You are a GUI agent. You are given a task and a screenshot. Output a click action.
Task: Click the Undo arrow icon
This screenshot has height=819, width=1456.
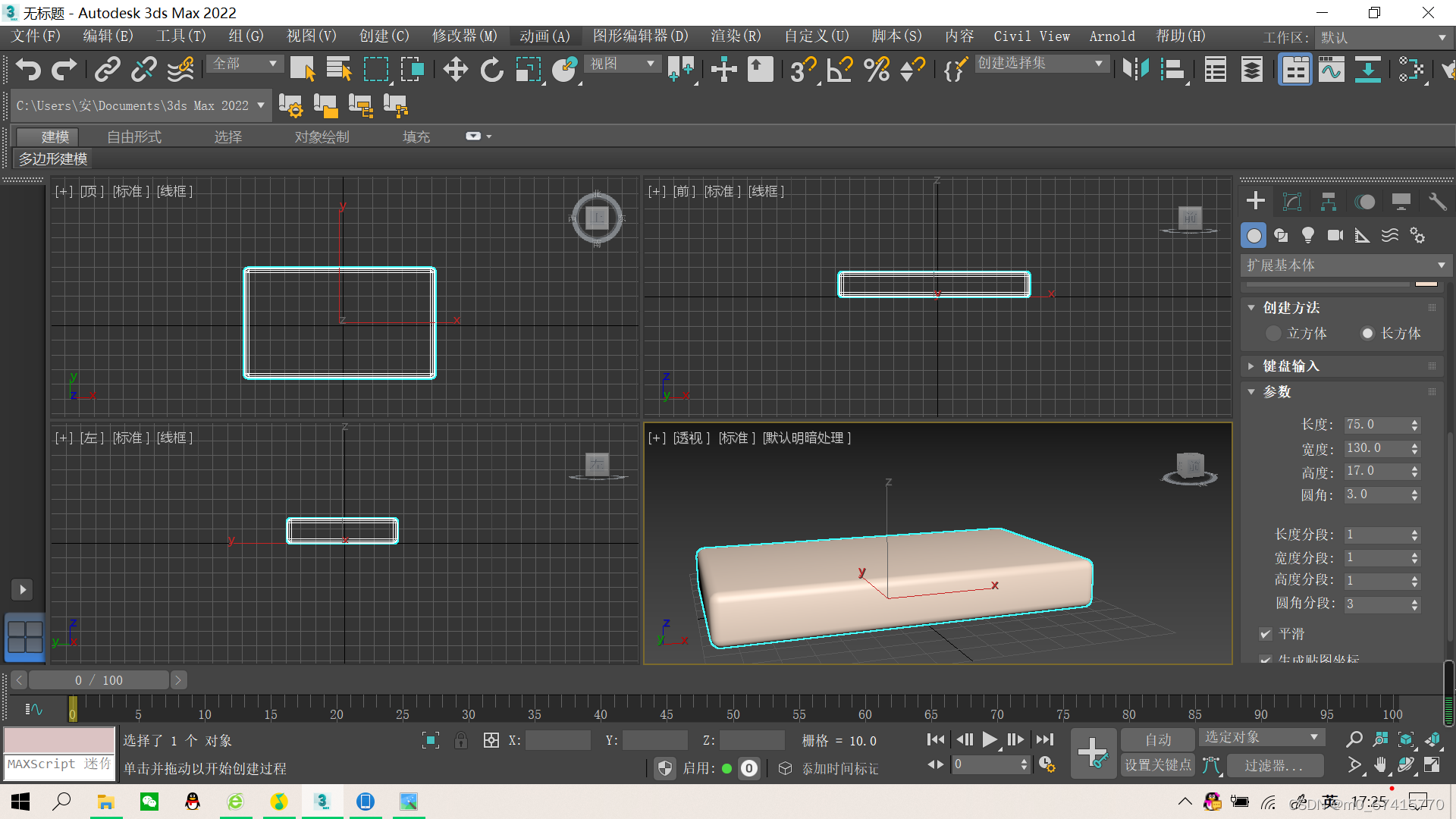[28, 70]
